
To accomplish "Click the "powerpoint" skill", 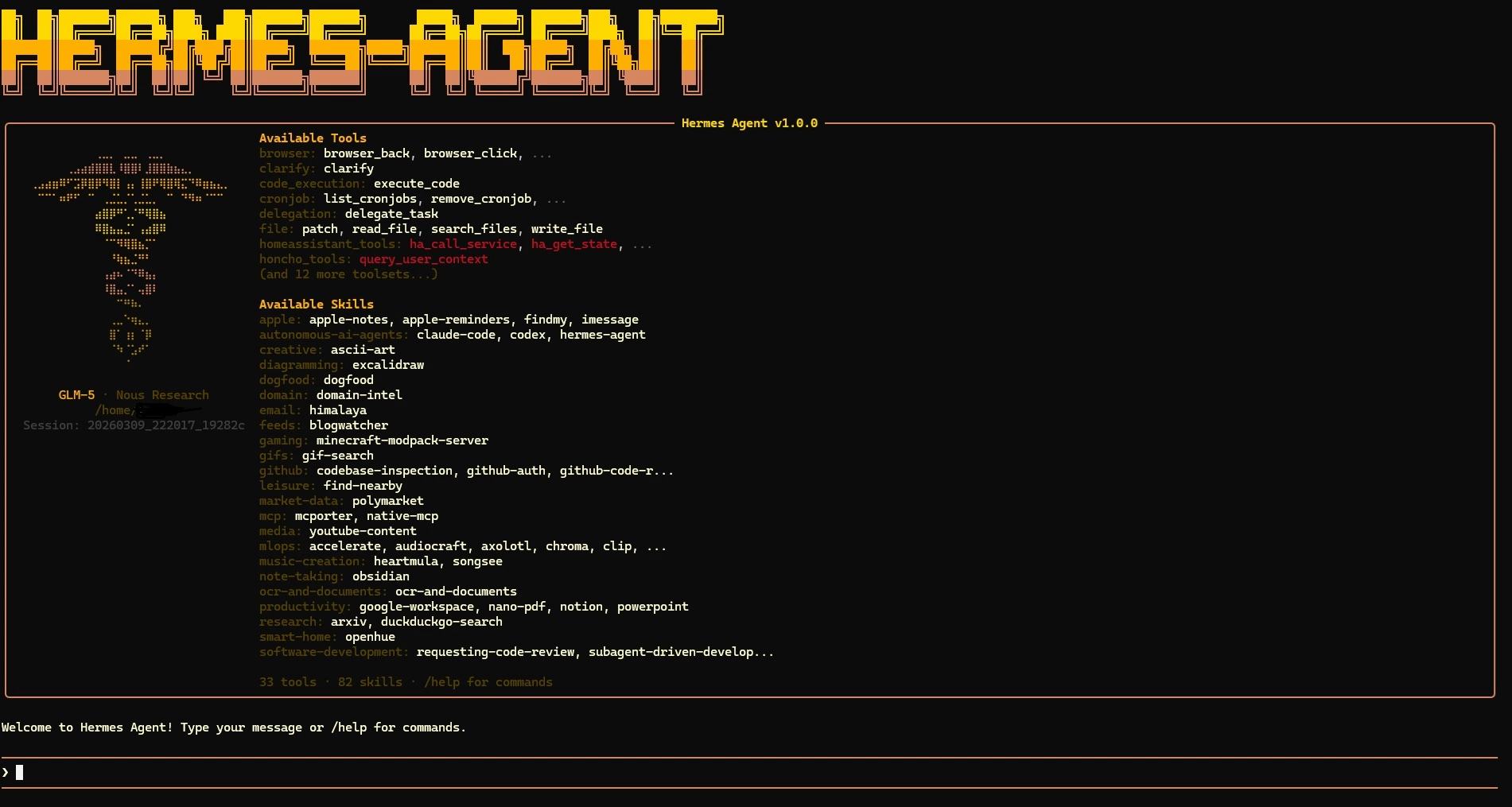I will point(653,607).
